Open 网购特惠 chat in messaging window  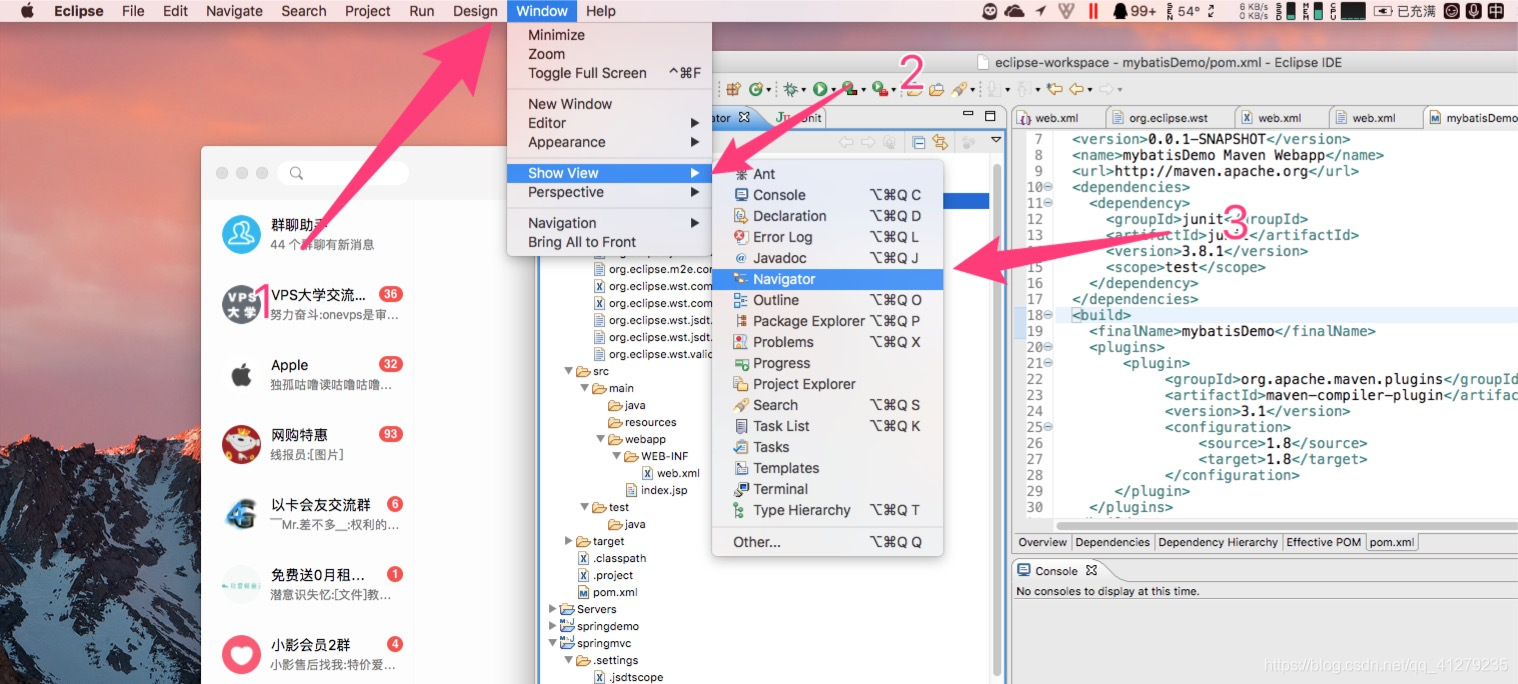[x=307, y=444]
